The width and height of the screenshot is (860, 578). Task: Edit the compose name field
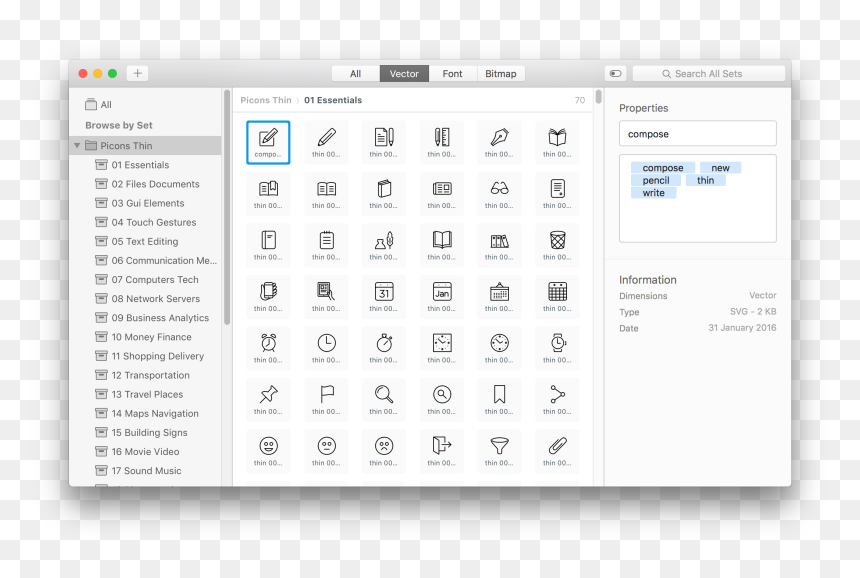tap(698, 134)
